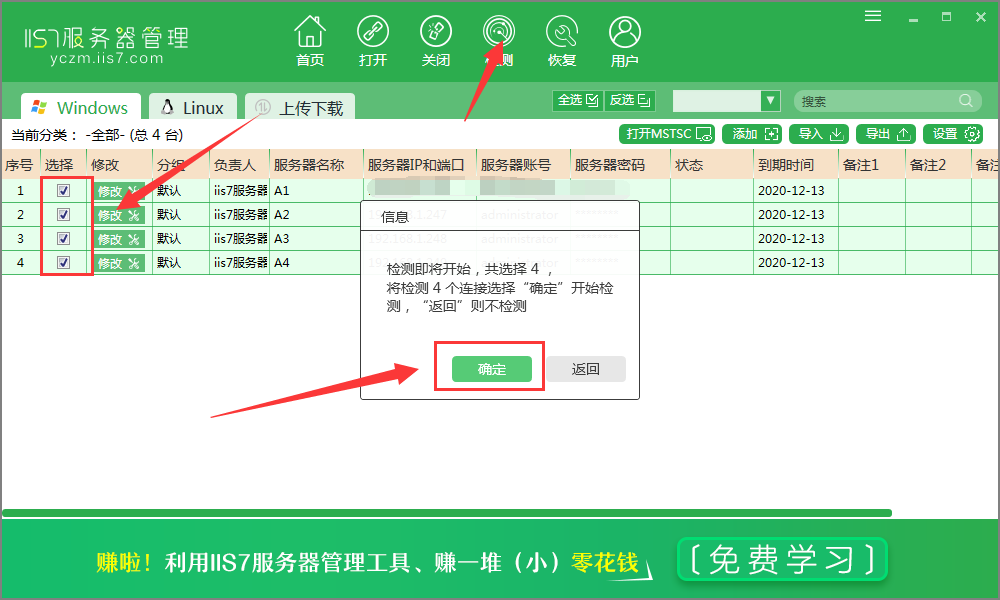Click 全选 select all button
This screenshot has width=1000, height=600.
578,100
